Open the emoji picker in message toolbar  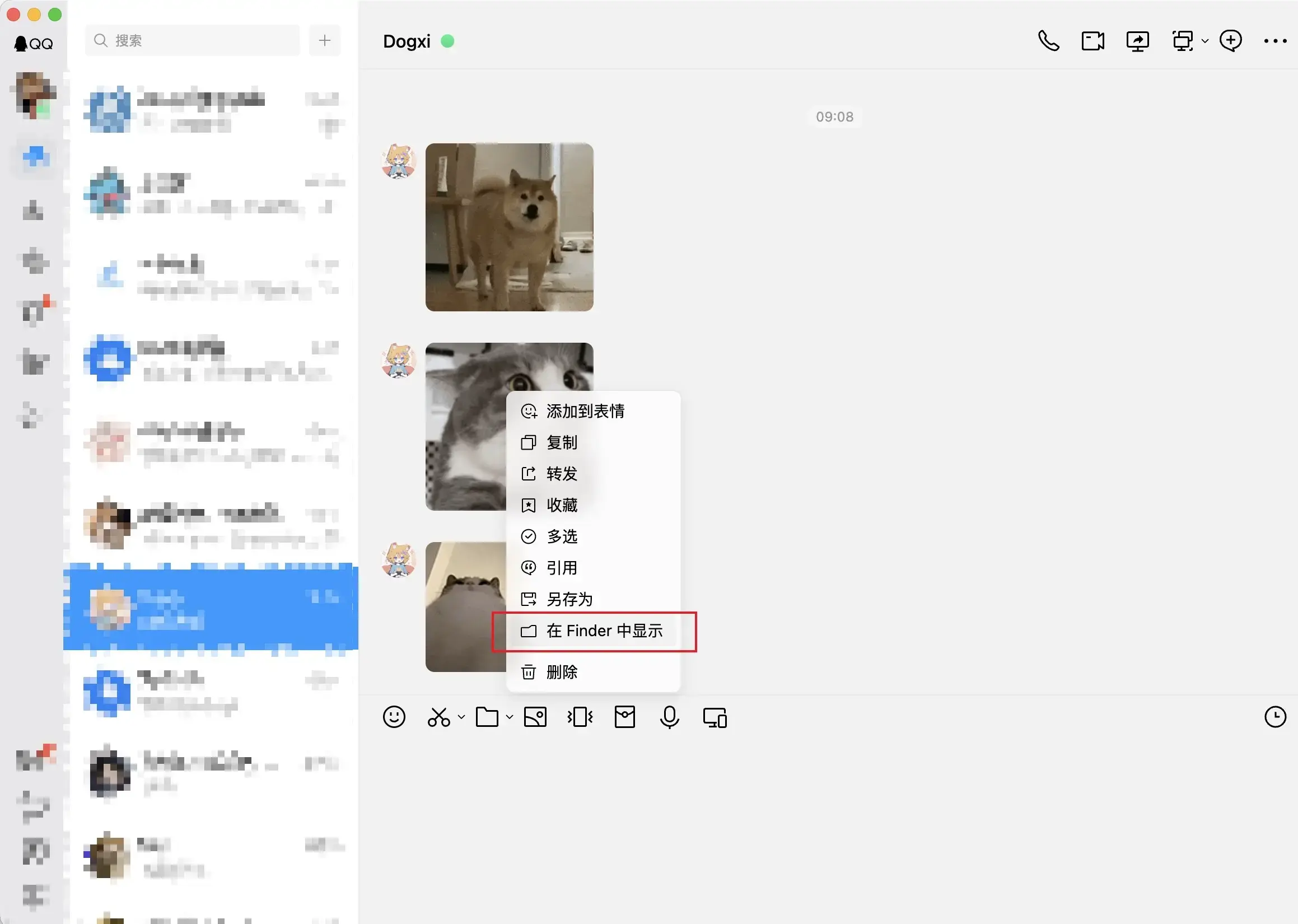[x=394, y=717]
